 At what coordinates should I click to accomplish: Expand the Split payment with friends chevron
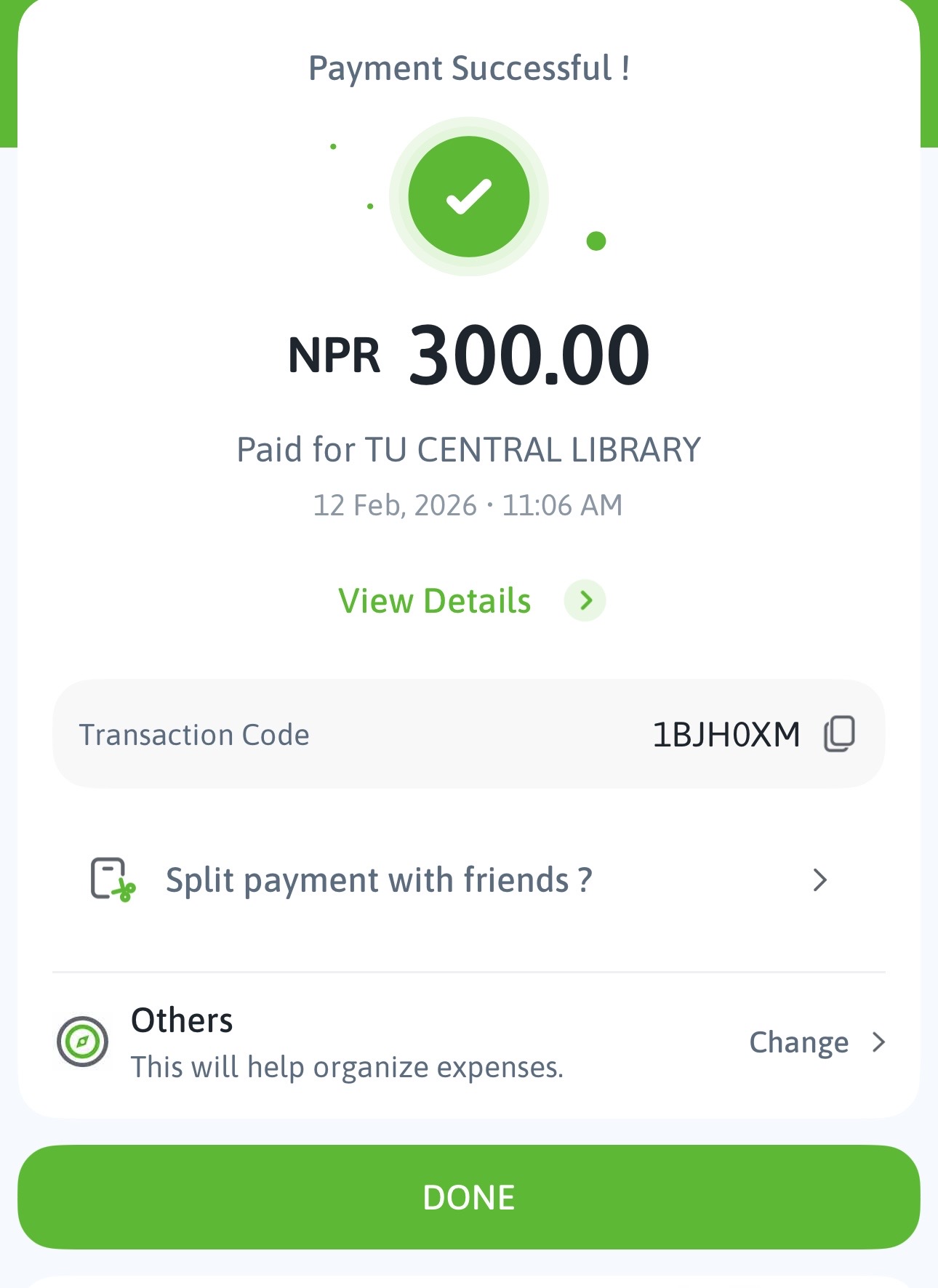pos(820,880)
